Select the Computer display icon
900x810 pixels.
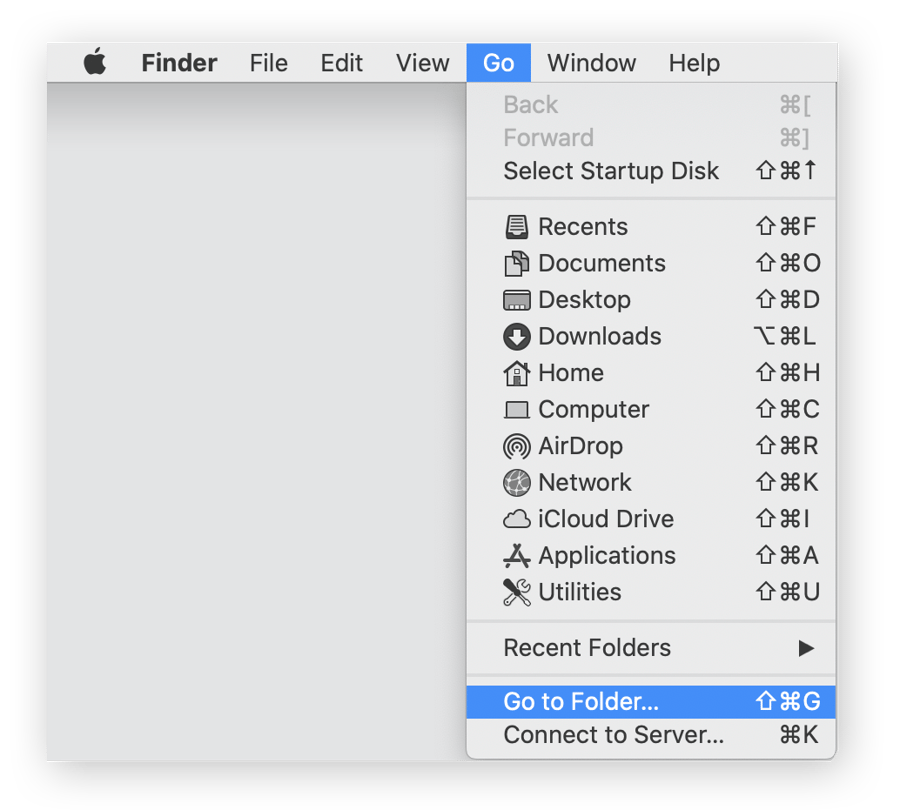click(x=516, y=409)
